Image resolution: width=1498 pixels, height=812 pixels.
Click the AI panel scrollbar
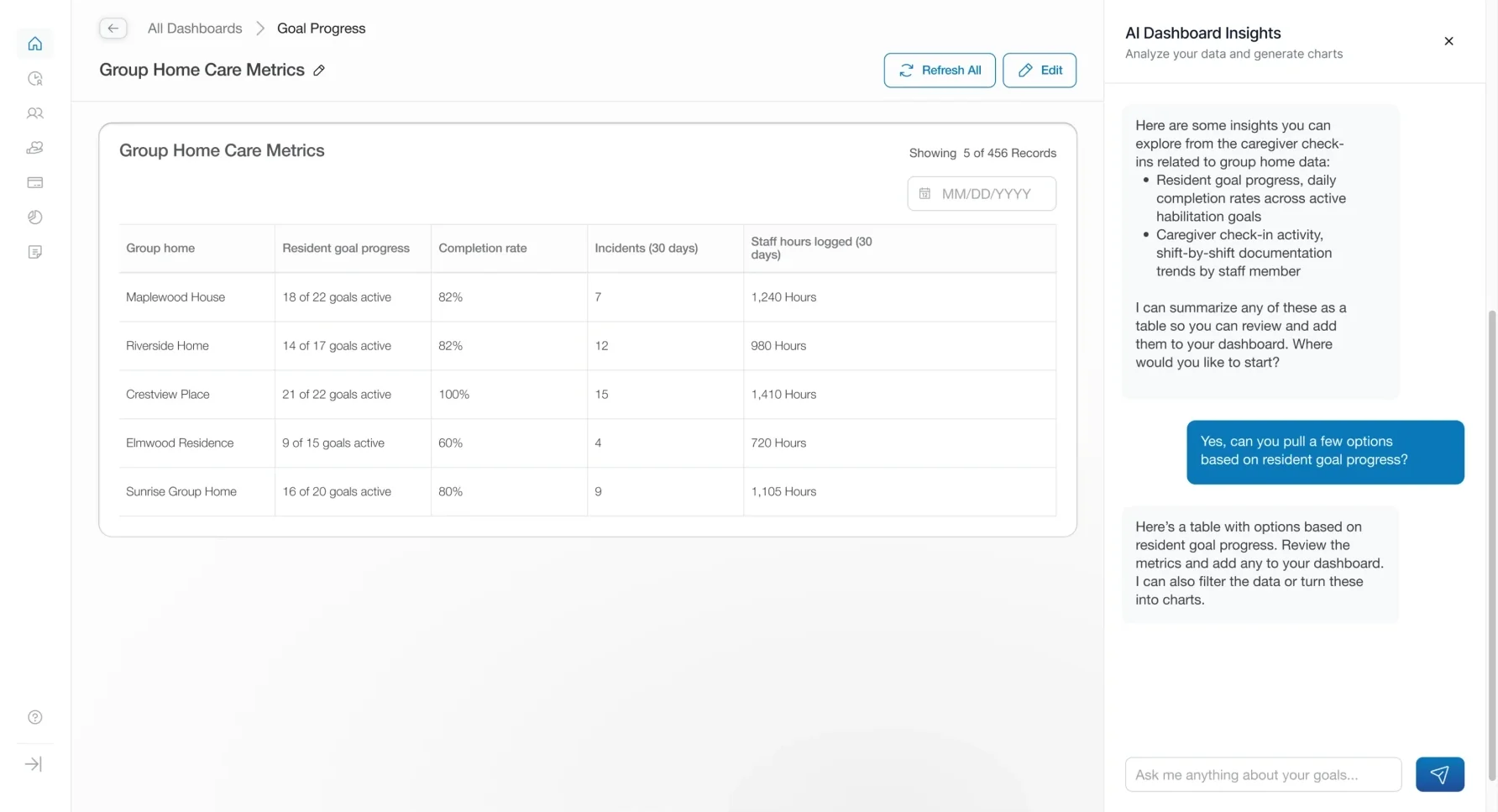(x=1492, y=546)
